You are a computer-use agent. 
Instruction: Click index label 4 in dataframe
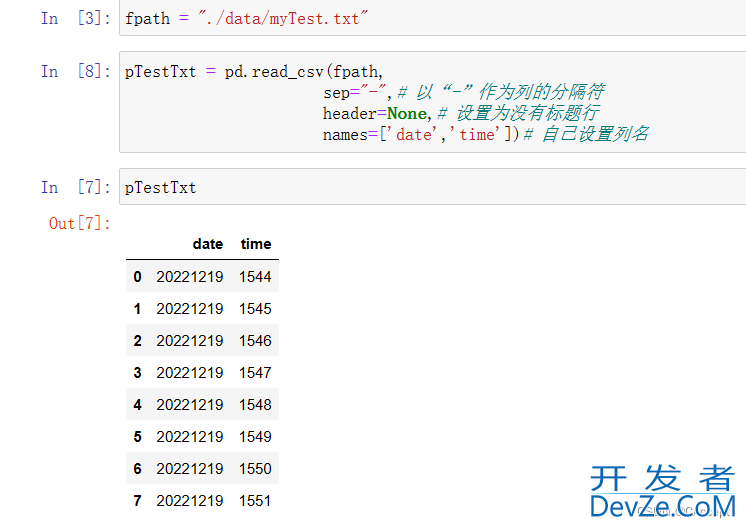[x=137, y=405]
